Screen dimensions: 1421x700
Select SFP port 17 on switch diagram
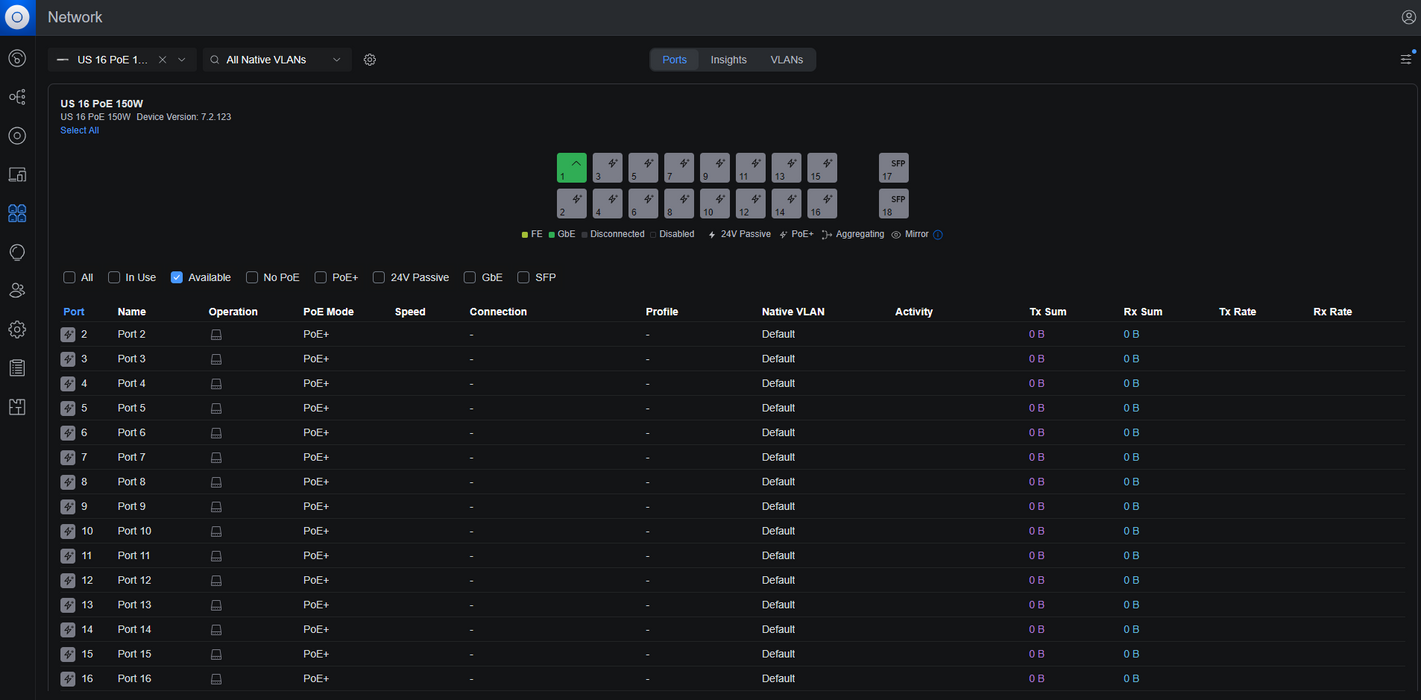pyautogui.click(x=894, y=168)
